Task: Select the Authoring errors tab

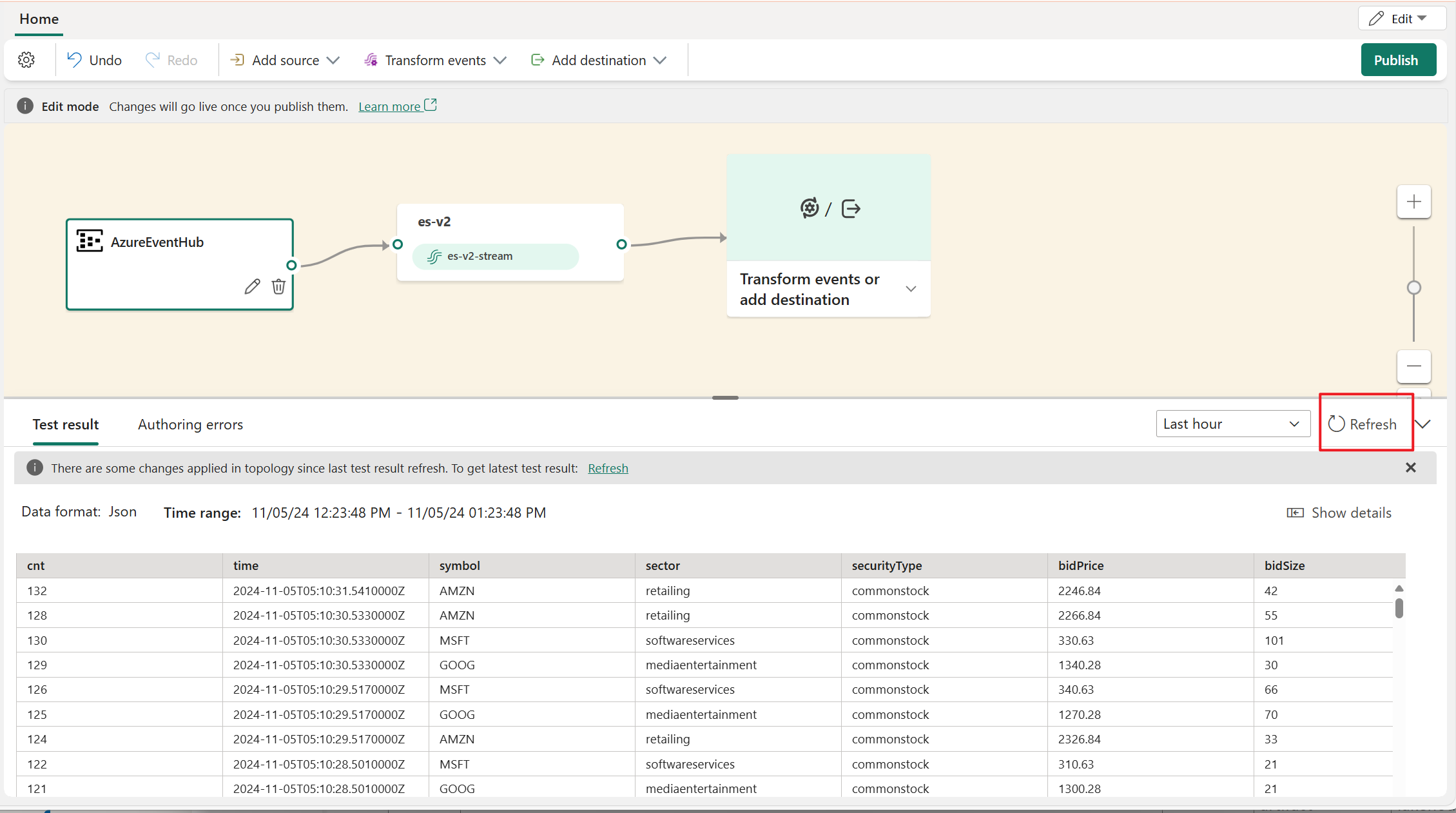Action: point(190,424)
